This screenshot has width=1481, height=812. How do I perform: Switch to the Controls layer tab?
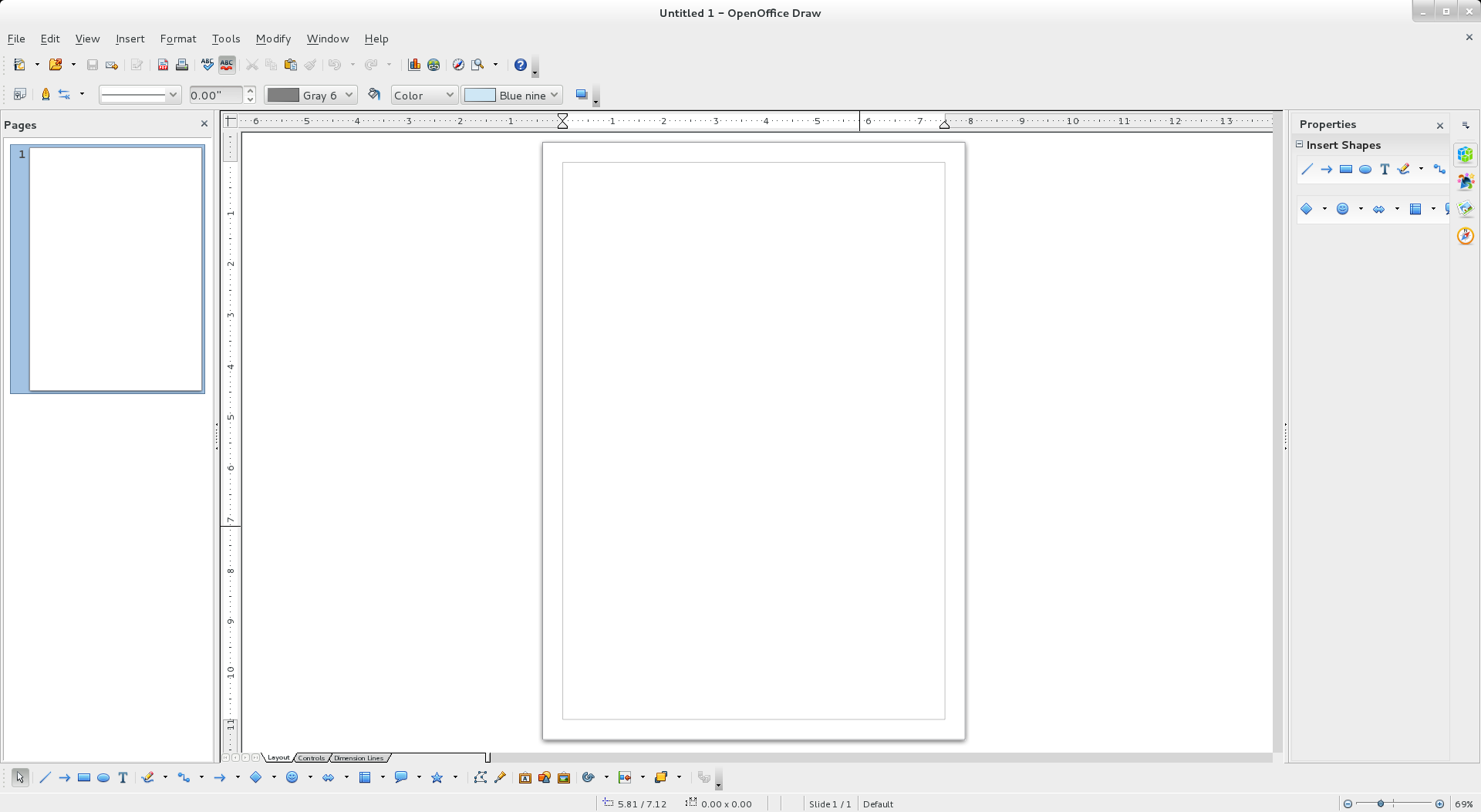click(x=312, y=758)
